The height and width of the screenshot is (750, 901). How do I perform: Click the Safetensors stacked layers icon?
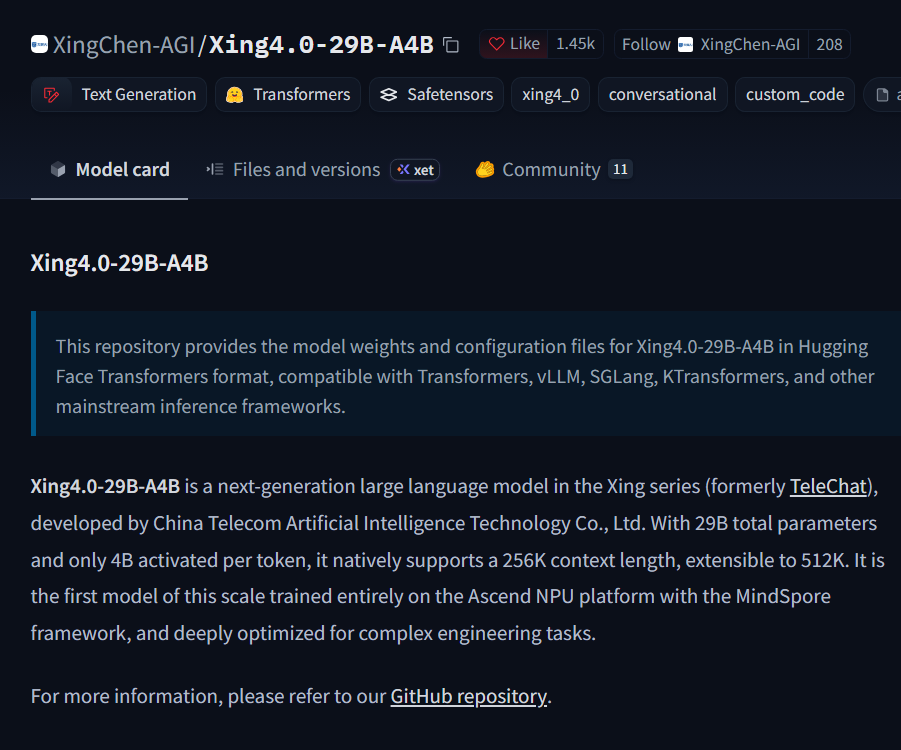pos(389,95)
